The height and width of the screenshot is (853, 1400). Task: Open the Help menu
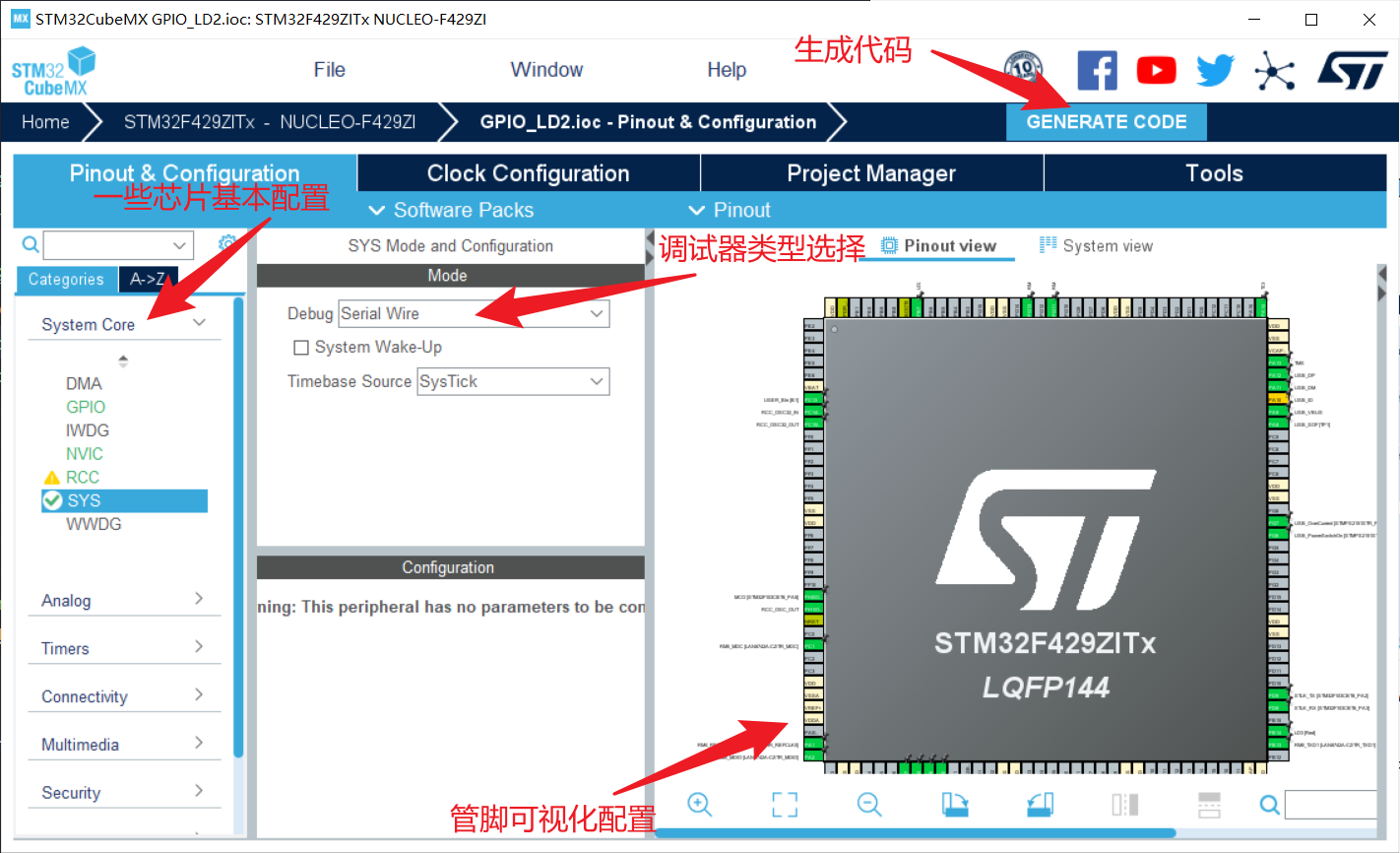tap(727, 70)
